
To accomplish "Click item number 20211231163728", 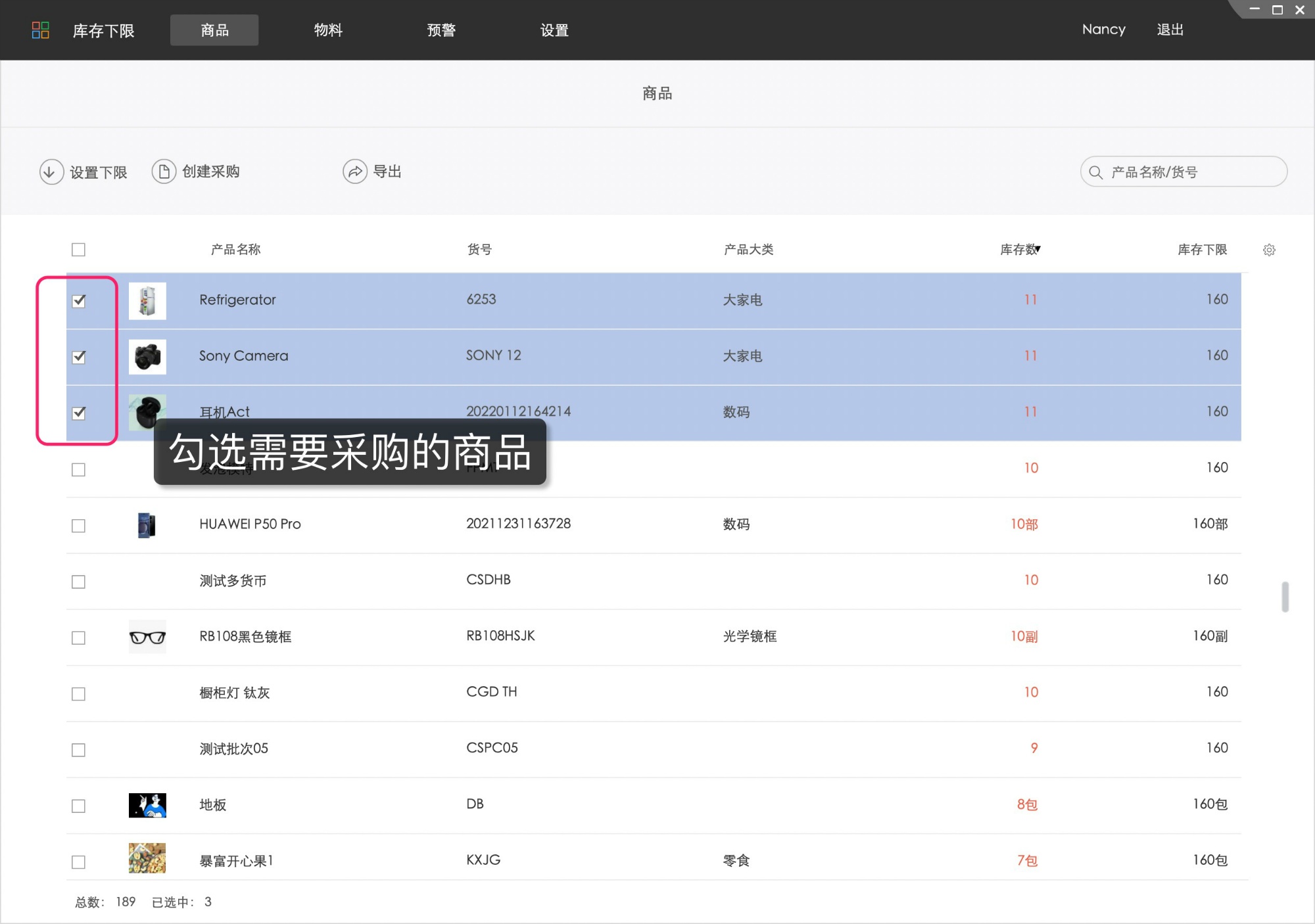I will [518, 524].
